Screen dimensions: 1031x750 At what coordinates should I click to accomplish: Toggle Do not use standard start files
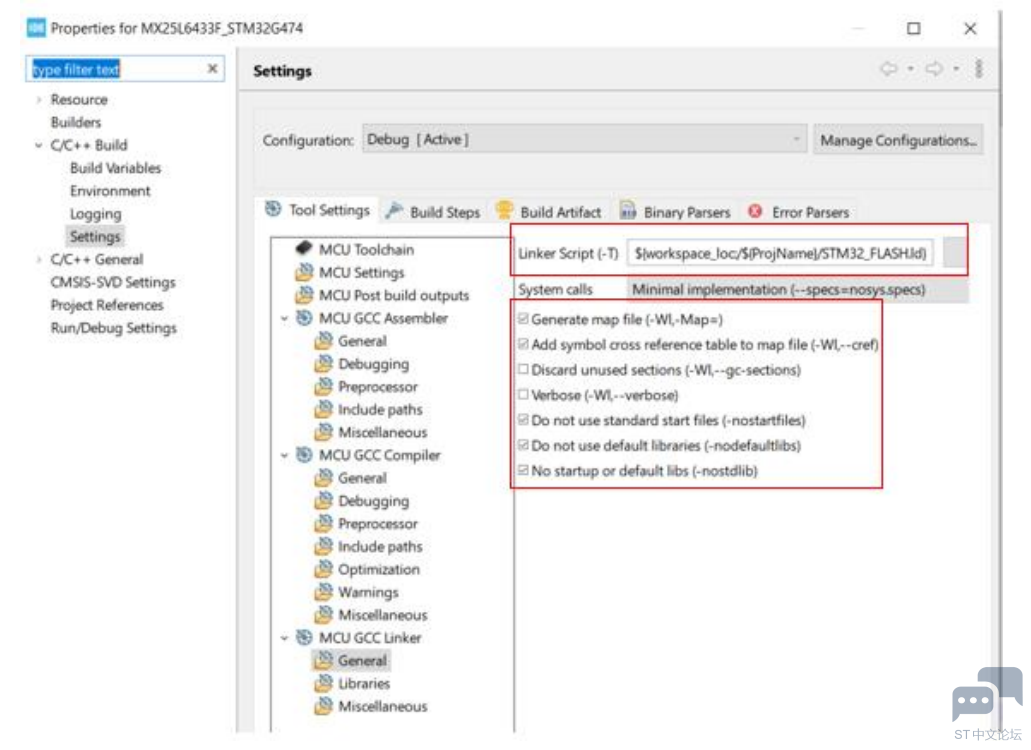[523, 419]
